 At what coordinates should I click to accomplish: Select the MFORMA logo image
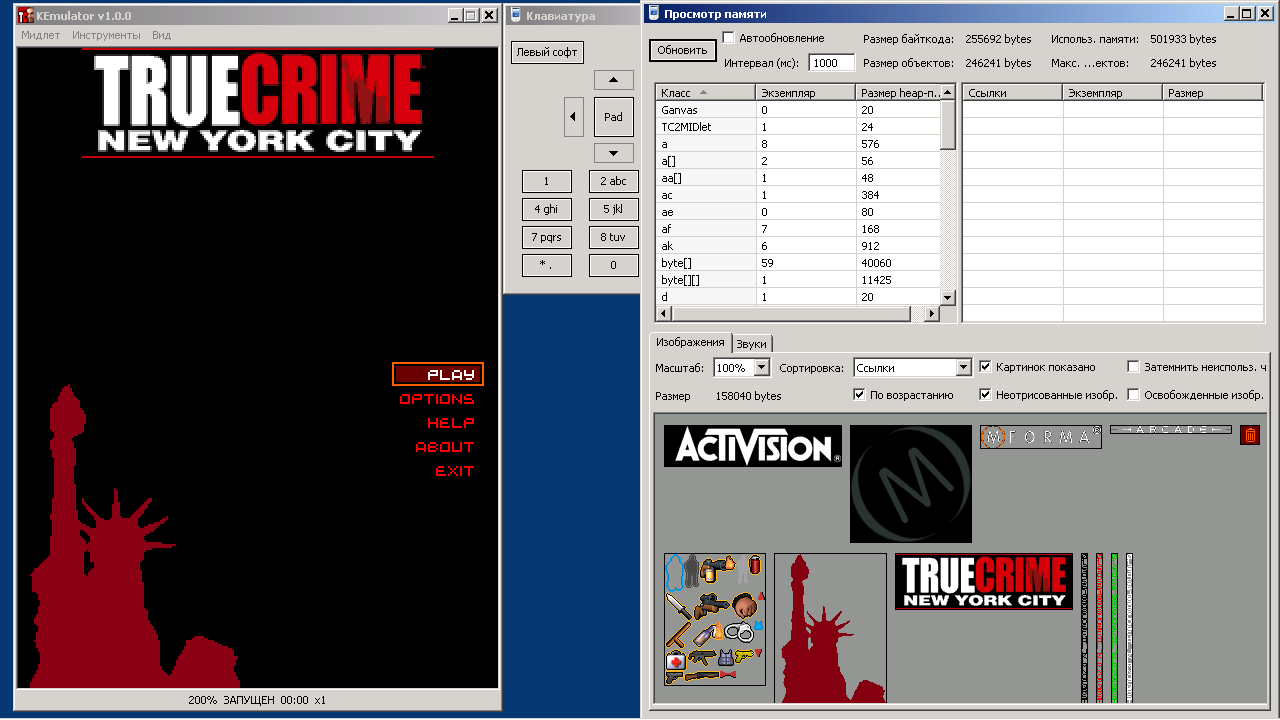click(1041, 437)
